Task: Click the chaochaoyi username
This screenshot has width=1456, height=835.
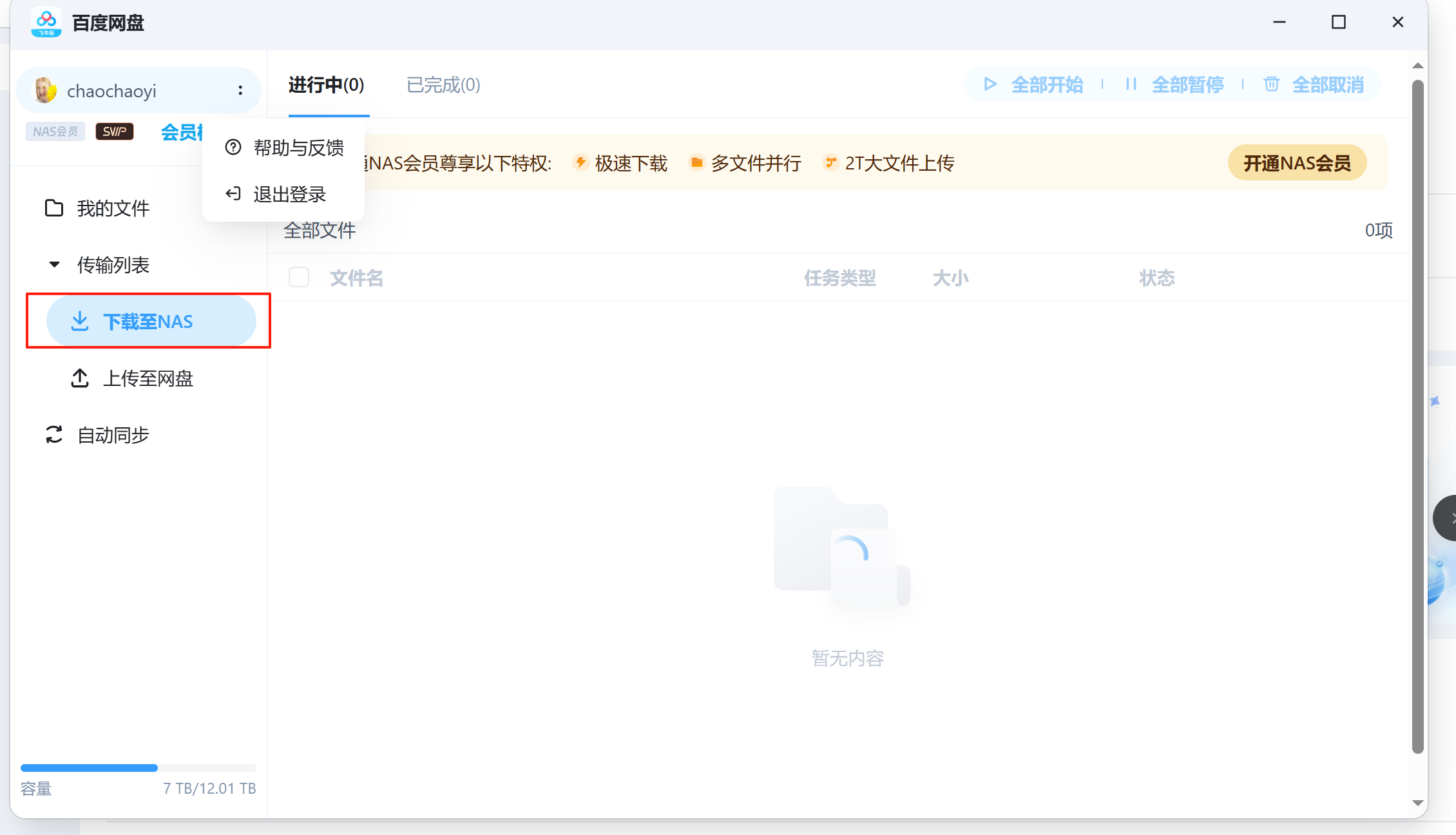Action: click(112, 91)
